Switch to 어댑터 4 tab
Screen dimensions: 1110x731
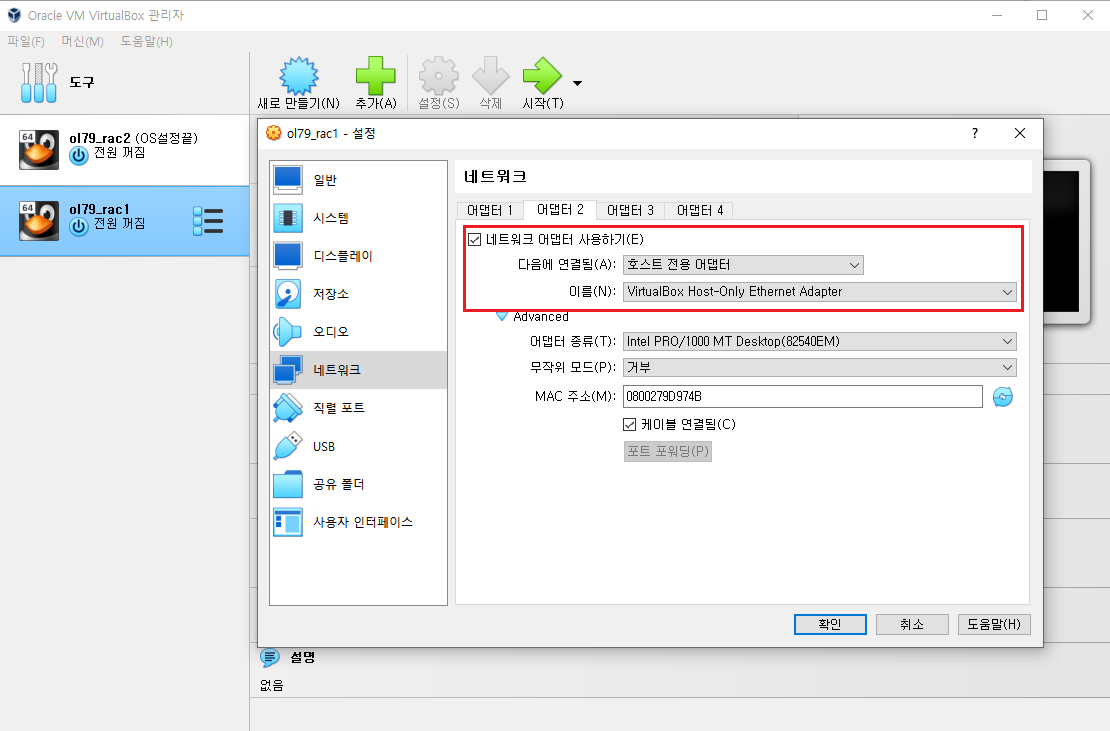pyautogui.click(x=700, y=210)
